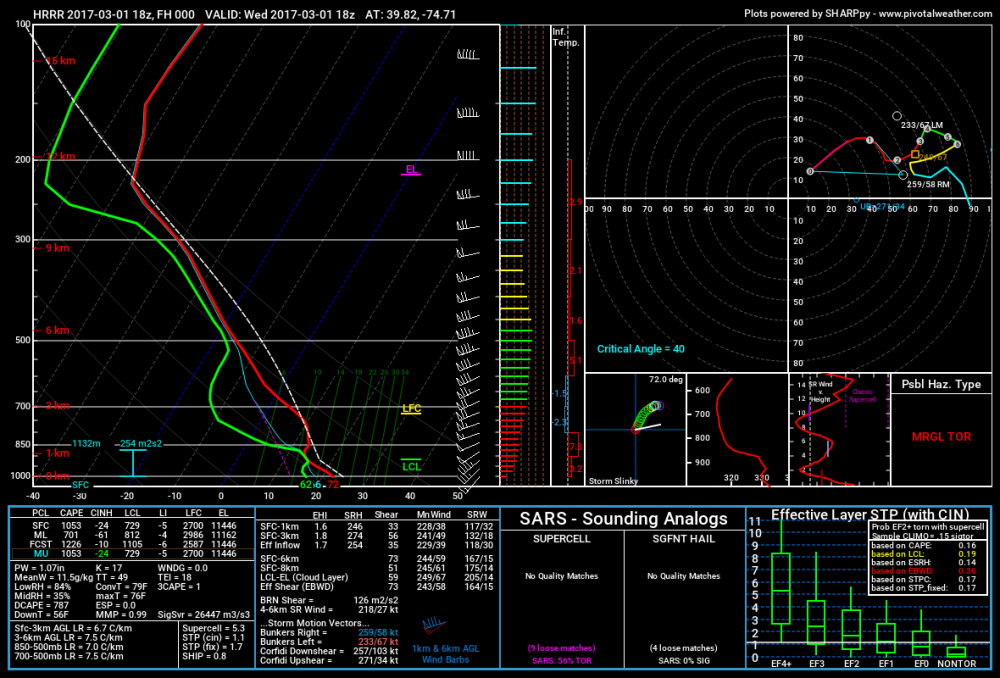Click the magenta EL marker on sounding
Screen dimensions: 1000x678
(411, 170)
